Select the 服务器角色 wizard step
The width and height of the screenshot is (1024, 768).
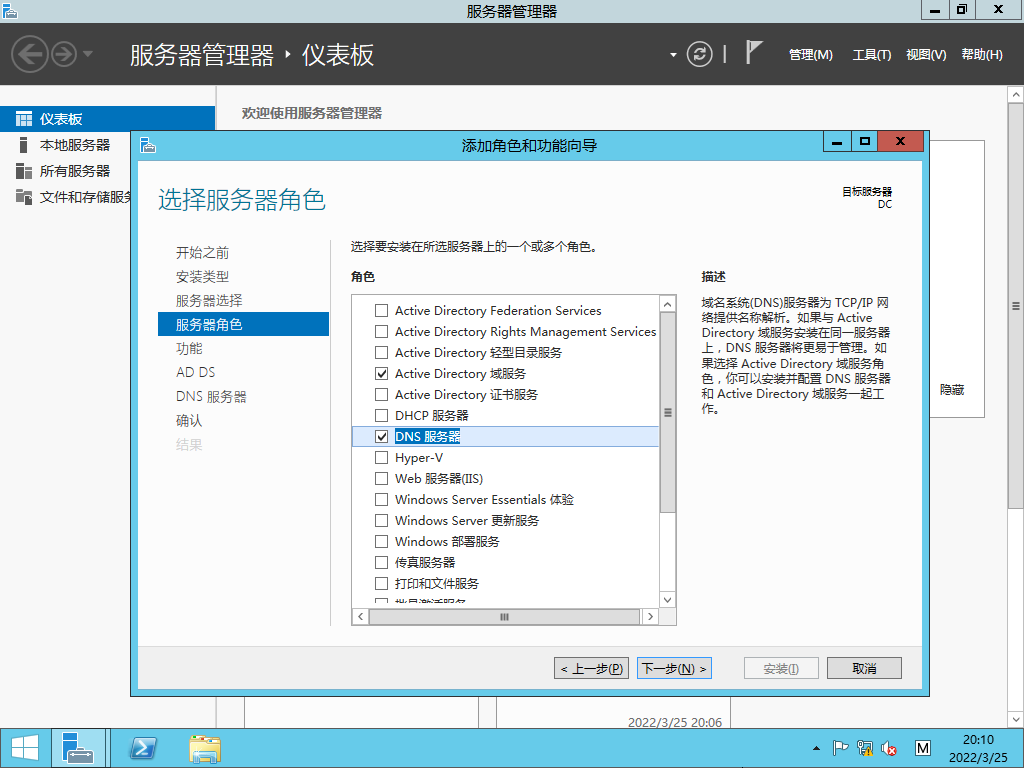(243, 325)
